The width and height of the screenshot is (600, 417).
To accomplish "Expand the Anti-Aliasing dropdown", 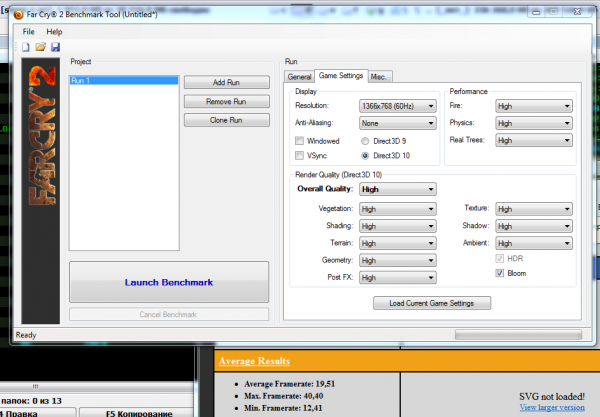I will click(397, 123).
